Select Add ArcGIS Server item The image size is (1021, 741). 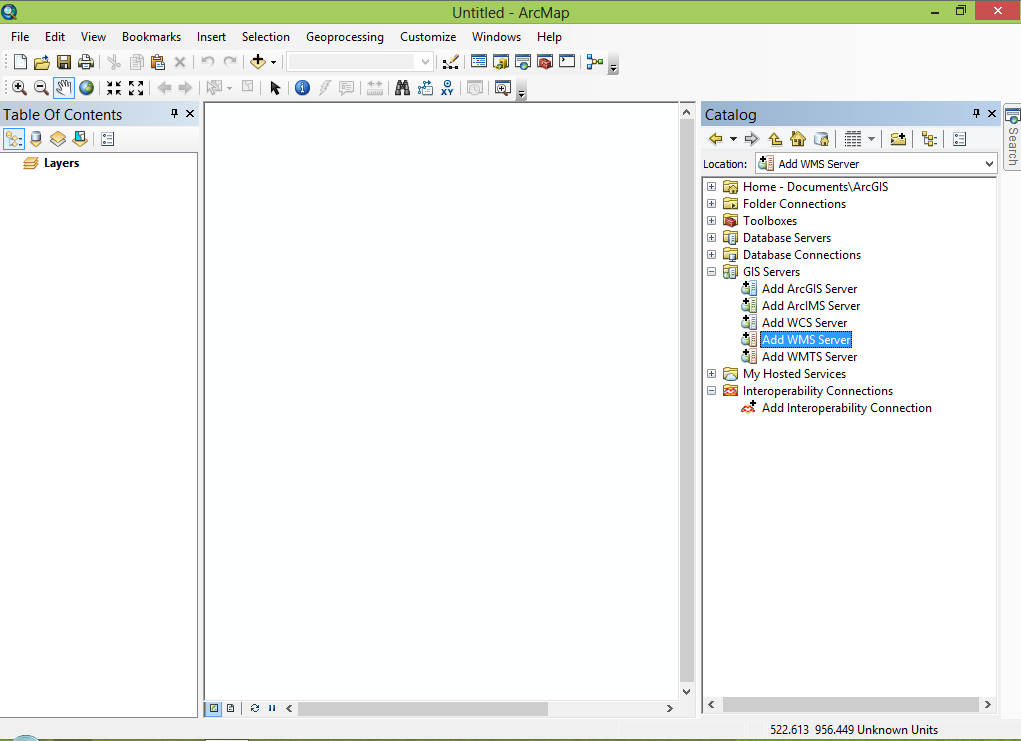coord(809,288)
